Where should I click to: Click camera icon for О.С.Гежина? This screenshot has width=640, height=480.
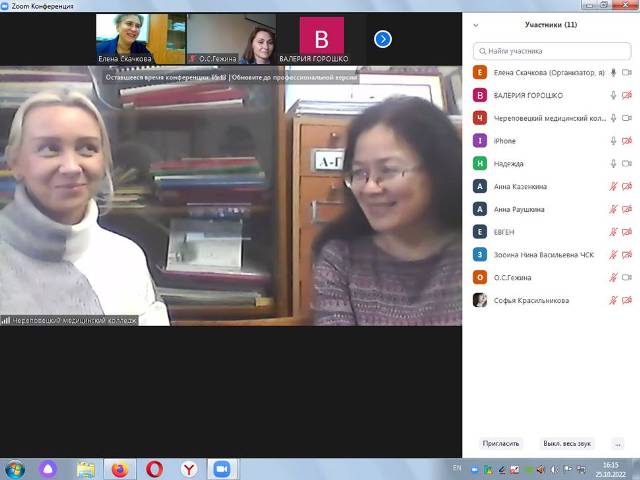click(627, 278)
